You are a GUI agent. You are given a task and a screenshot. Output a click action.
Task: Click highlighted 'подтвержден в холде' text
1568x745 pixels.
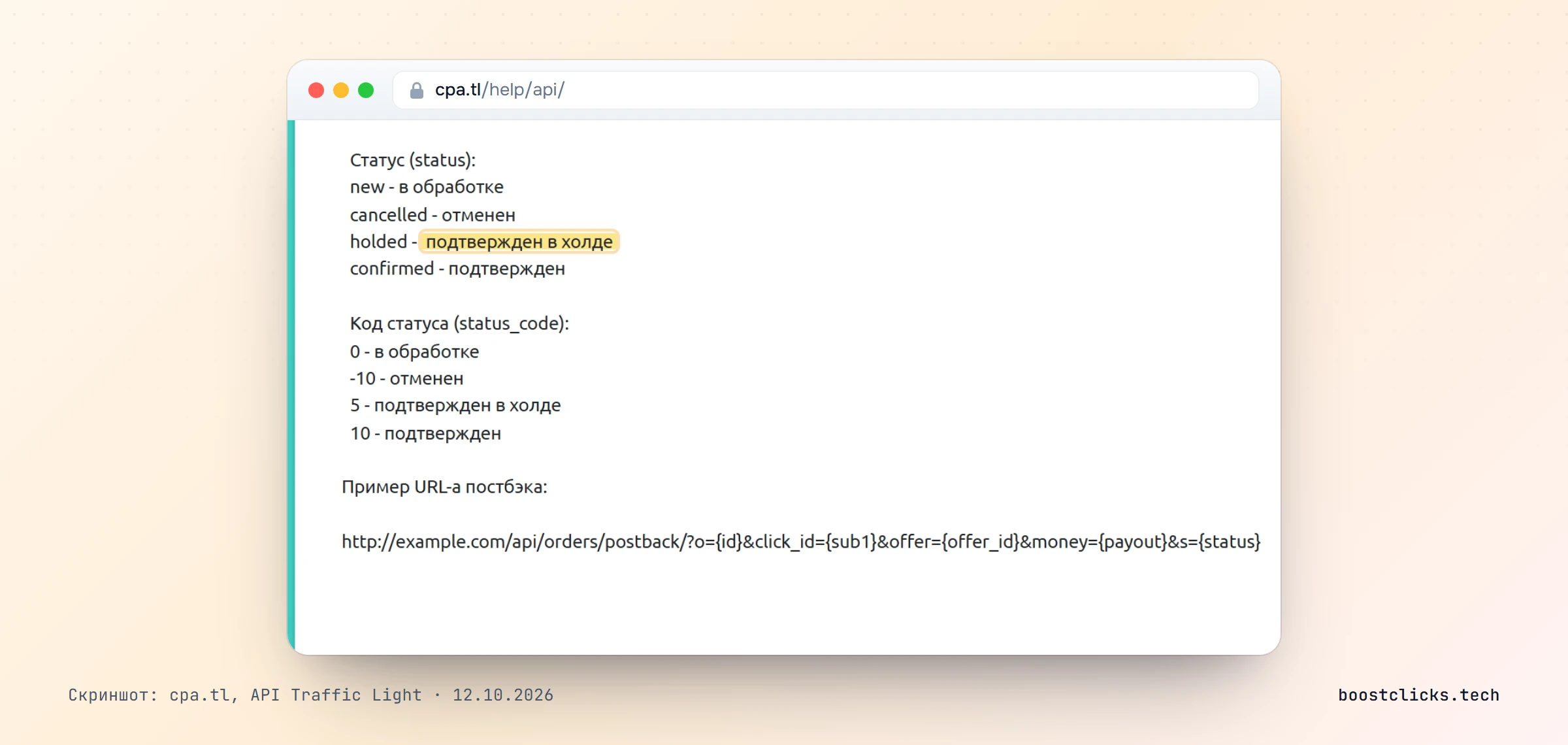(519, 242)
